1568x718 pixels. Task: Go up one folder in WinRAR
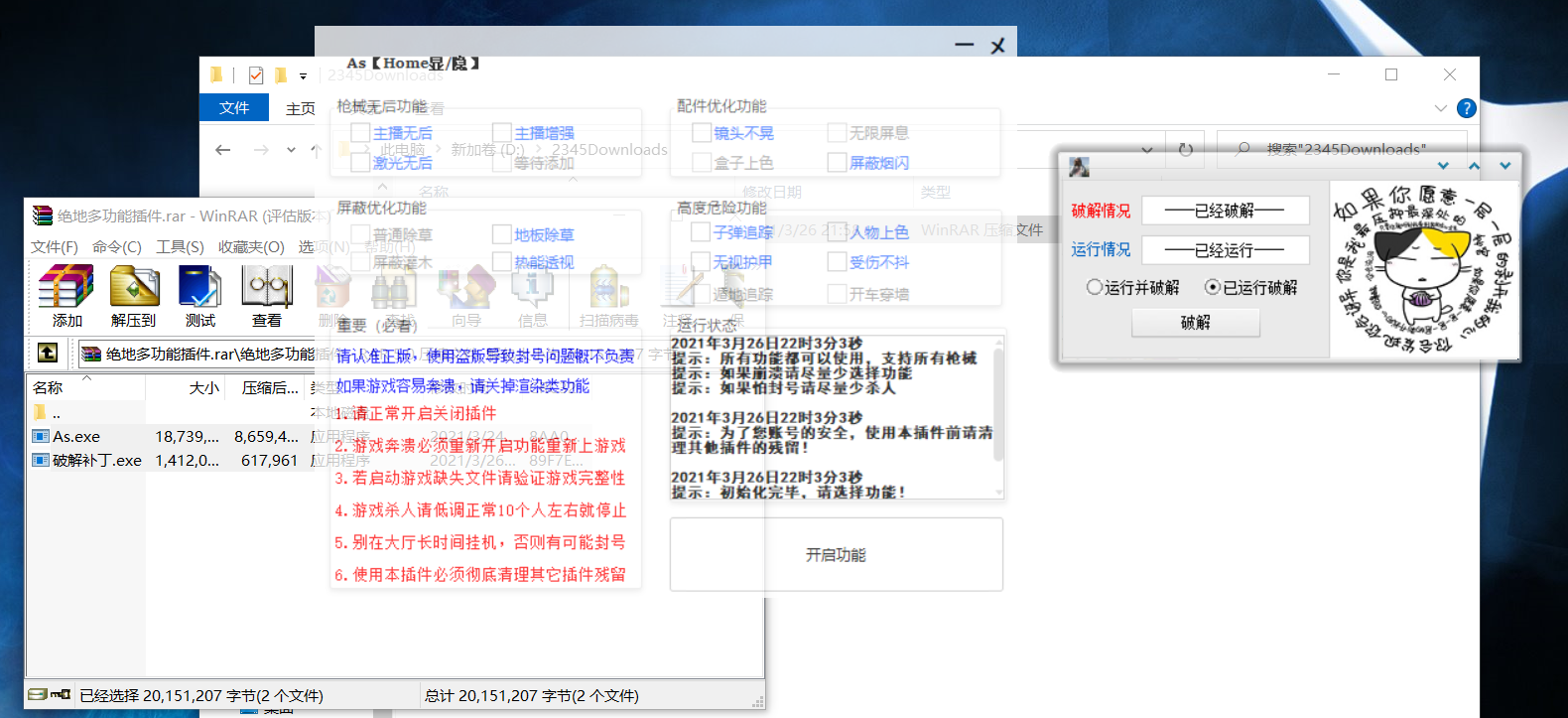coord(47,353)
